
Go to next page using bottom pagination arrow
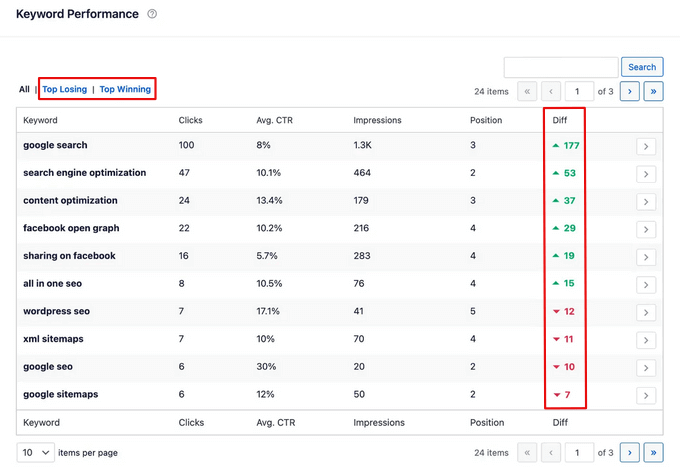(x=629, y=452)
